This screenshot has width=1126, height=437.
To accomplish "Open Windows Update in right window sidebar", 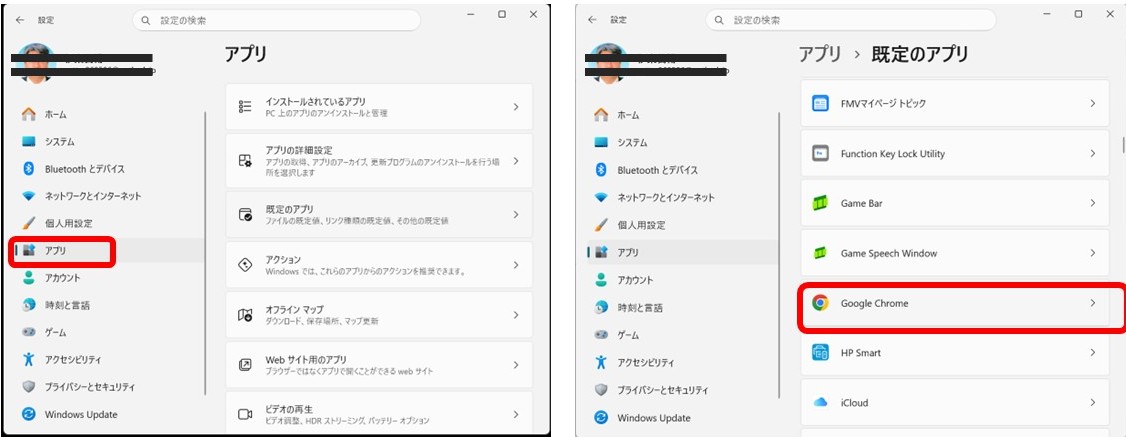I will [x=653, y=417].
